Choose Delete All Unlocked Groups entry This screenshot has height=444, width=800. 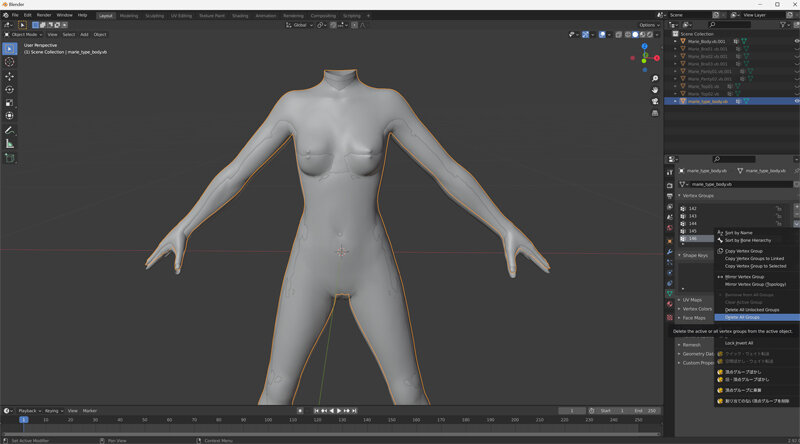coord(757,310)
